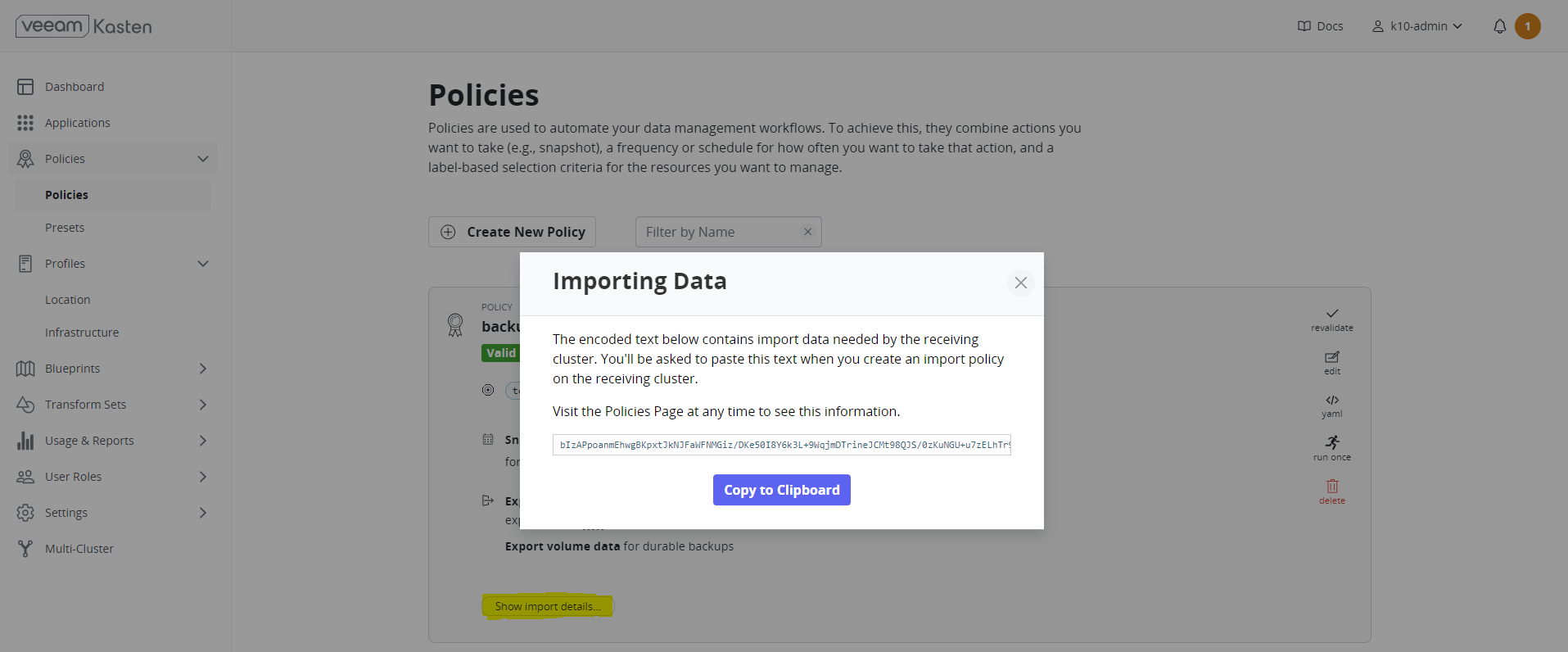Click the Export volume data text
Image resolution: width=1568 pixels, height=652 pixels.
563,546
